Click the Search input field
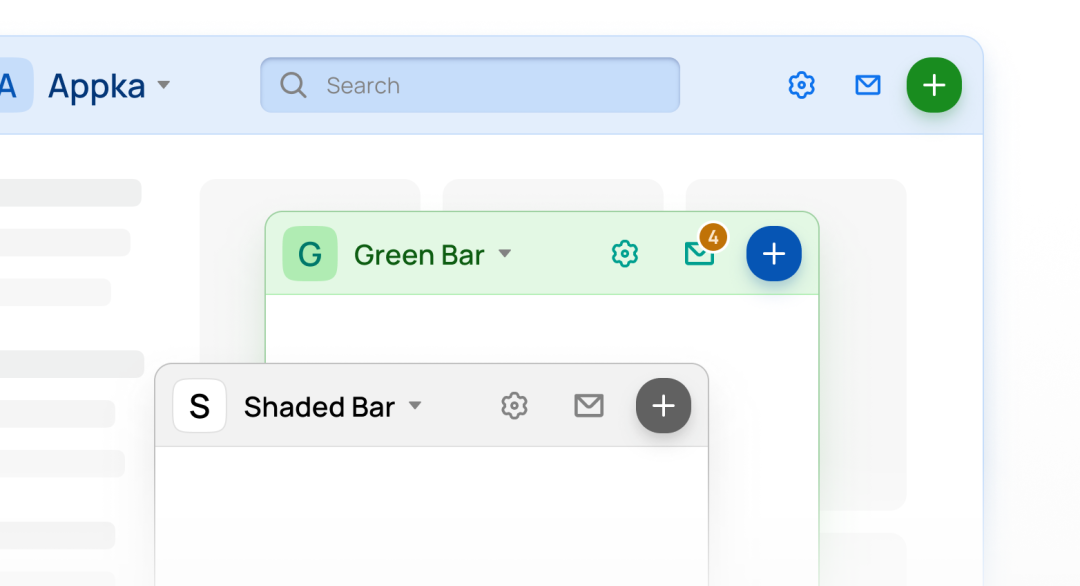Screen dimensions: 1080x586 pyautogui.click(x=470, y=85)
